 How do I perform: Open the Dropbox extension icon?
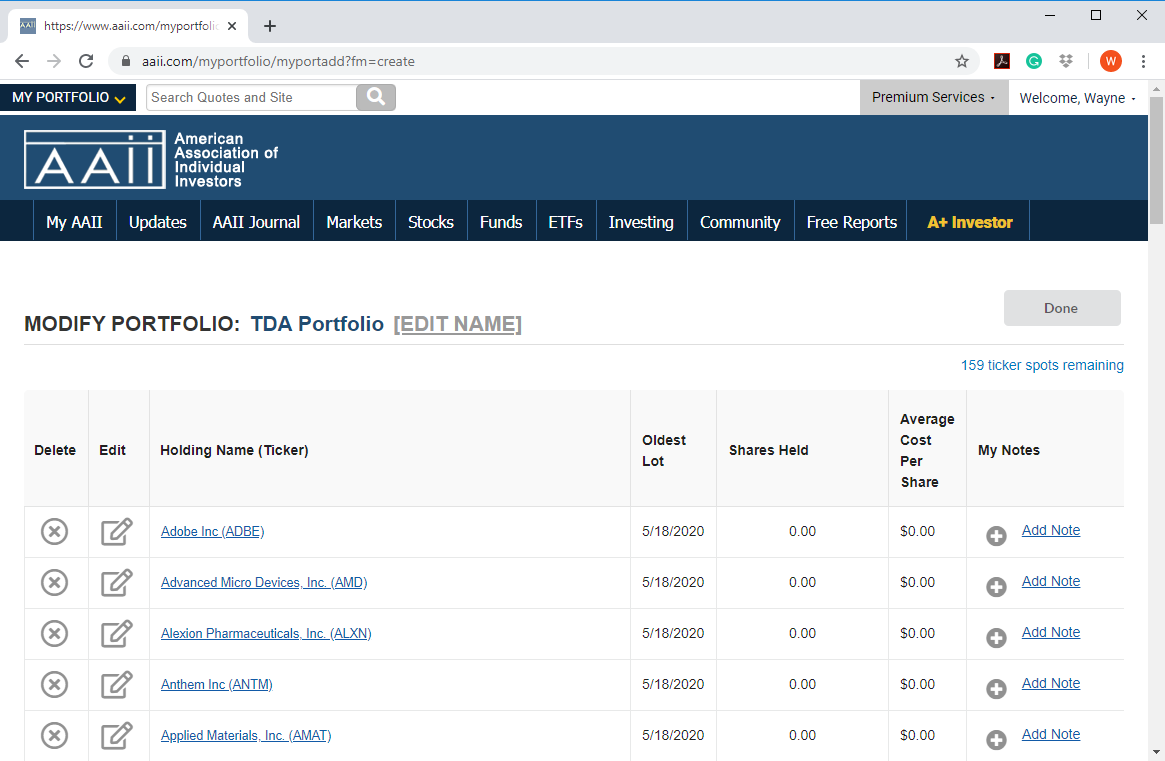click(x=1066, y=61)
